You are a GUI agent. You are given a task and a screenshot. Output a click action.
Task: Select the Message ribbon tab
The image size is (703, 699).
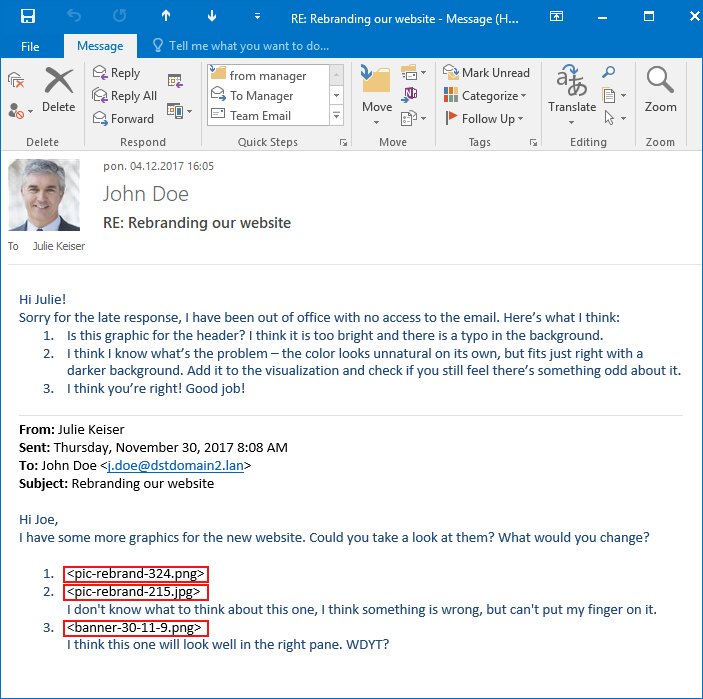100,46
